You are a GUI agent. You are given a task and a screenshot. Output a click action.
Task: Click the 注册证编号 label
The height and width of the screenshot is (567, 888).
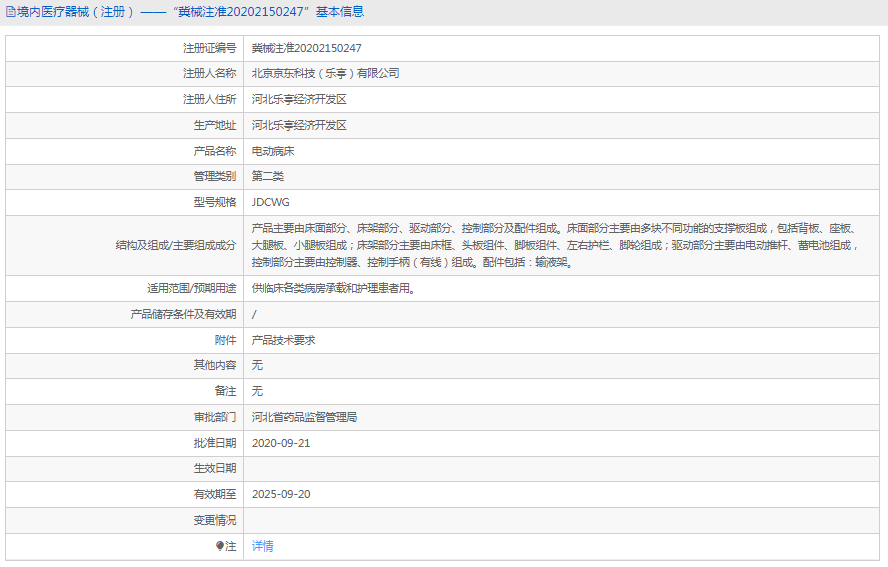pos(210,48)
